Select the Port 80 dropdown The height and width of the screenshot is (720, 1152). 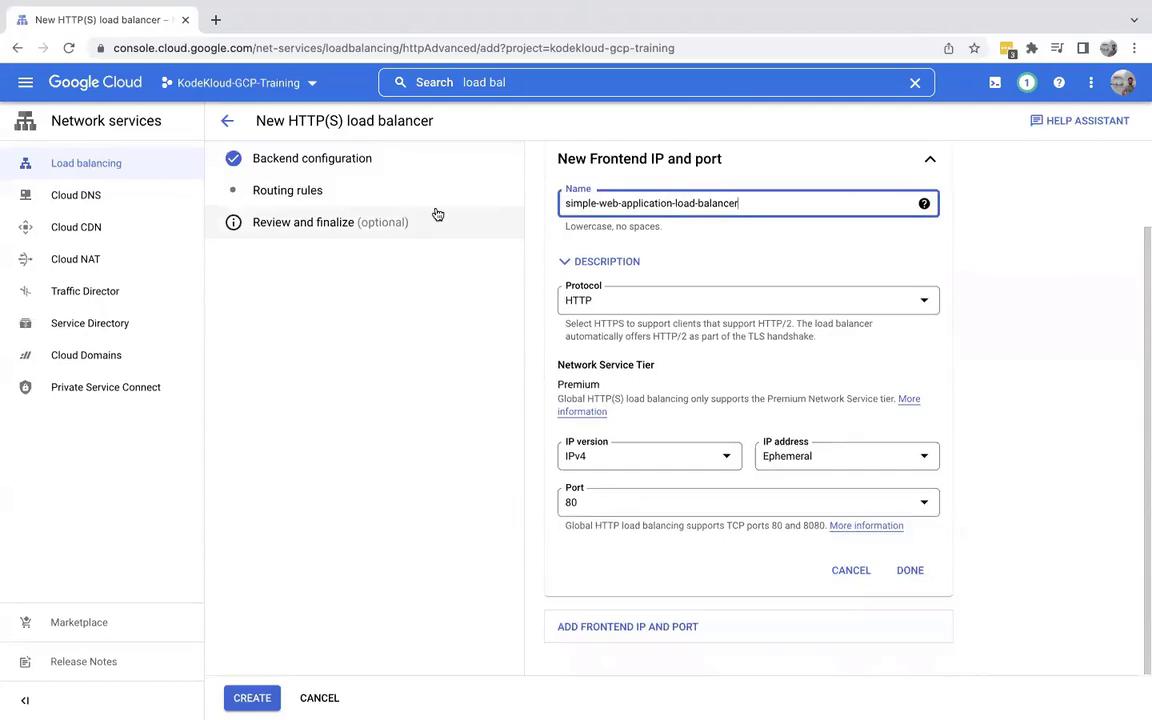tap(748, 502)
